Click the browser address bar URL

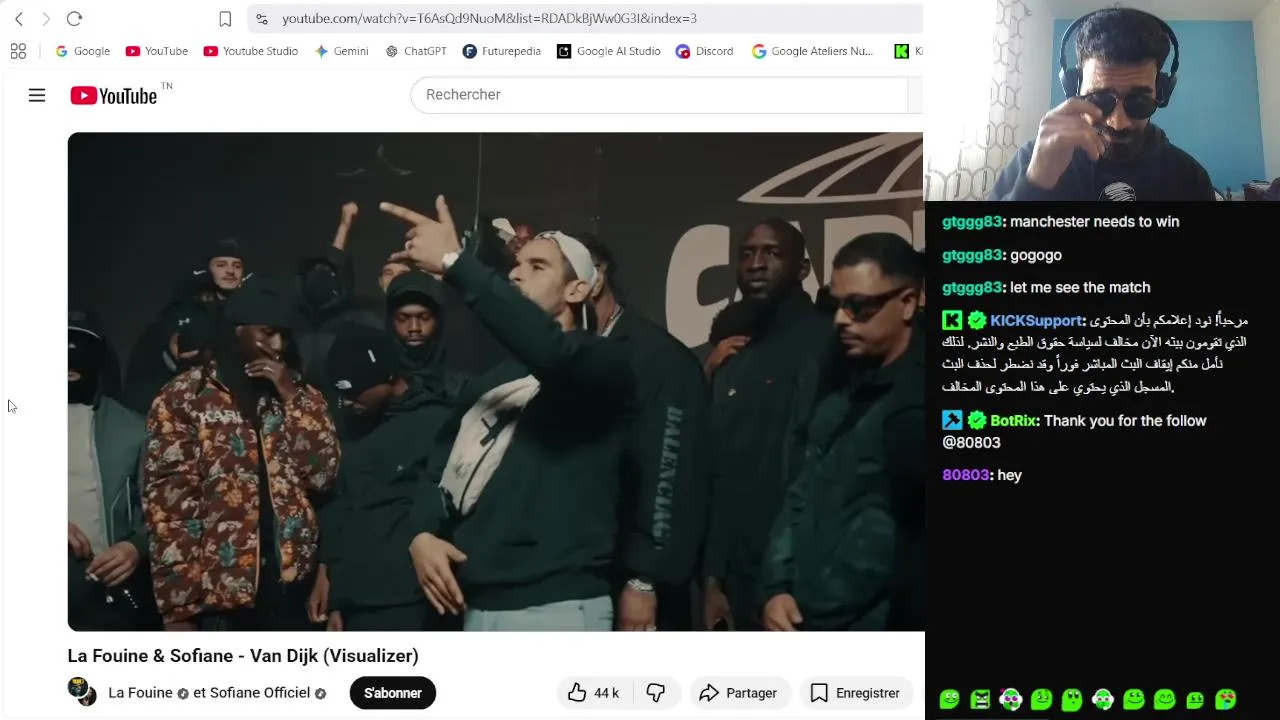tap(489, 18)
